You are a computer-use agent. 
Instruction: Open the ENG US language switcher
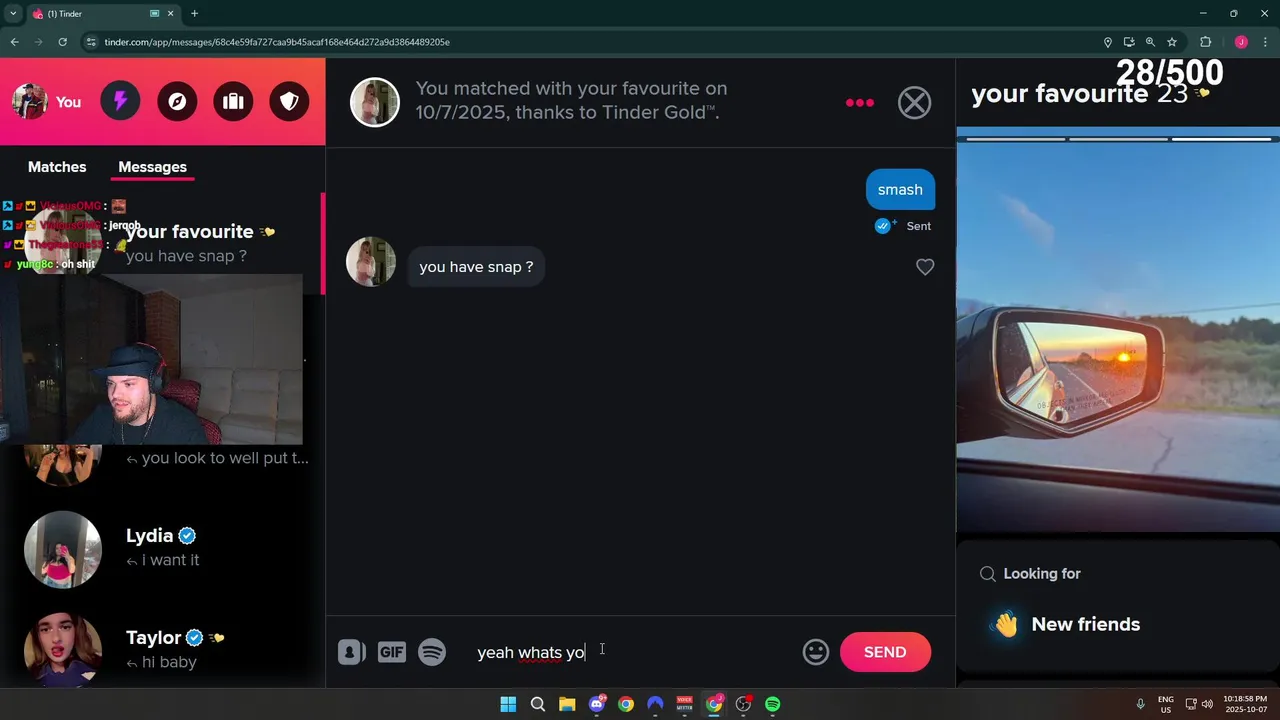click(1166, 704)
